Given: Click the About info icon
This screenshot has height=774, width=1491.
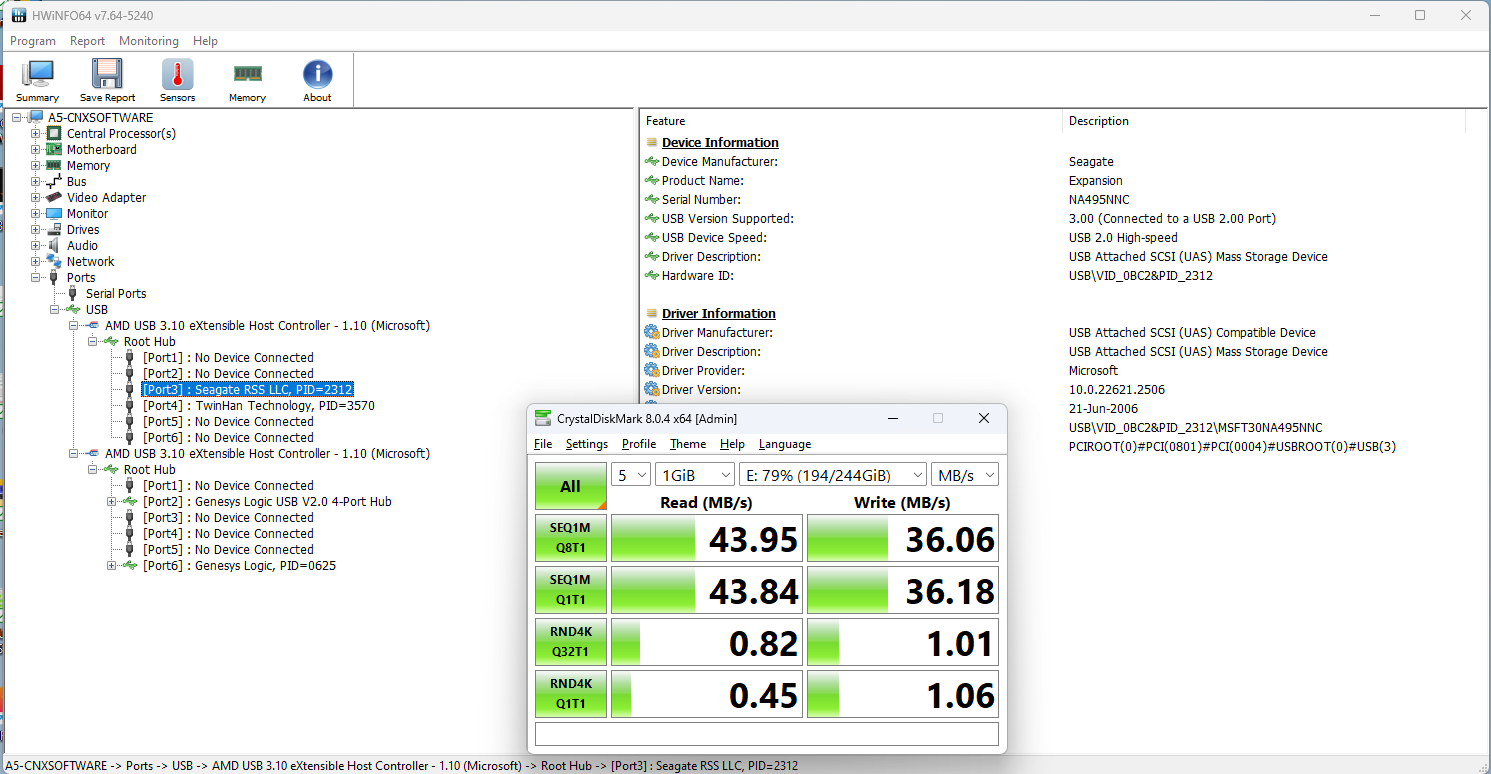Looking at the screenshot, I should coord(317,74).
